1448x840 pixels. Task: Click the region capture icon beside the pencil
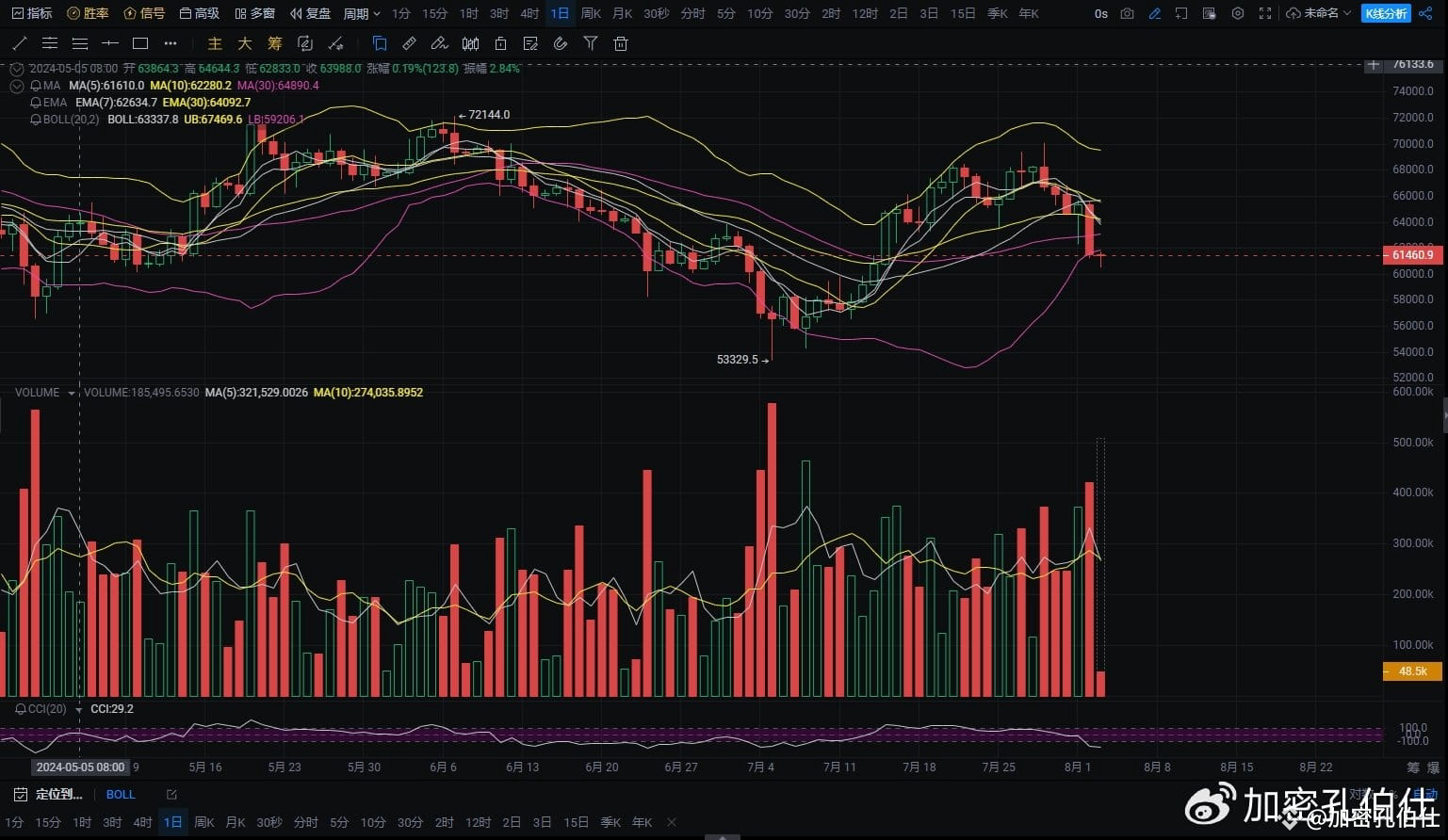[x=1182, y=13]
